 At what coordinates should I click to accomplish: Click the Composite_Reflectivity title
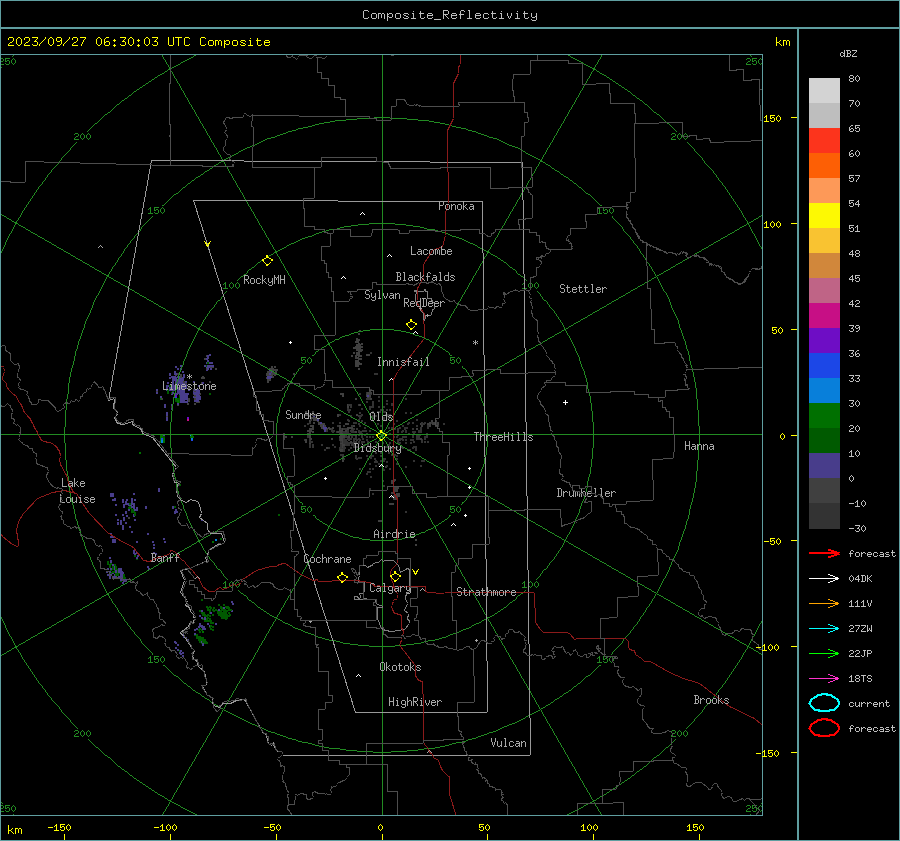click(450, 15)
